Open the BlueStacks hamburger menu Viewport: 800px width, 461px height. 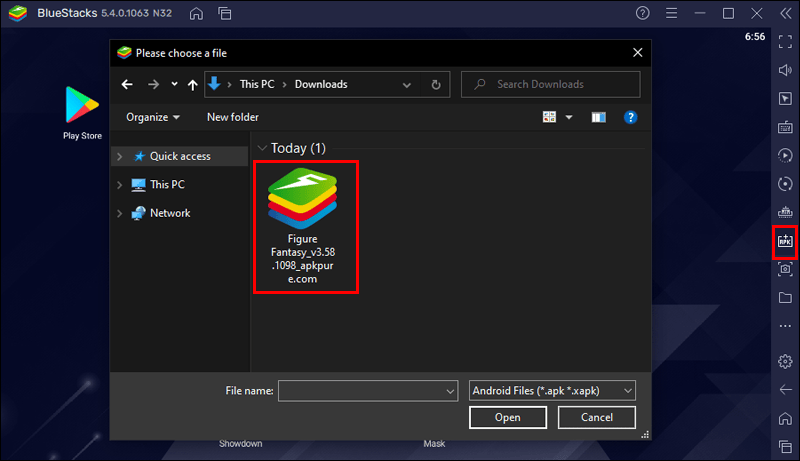[671, 13]
